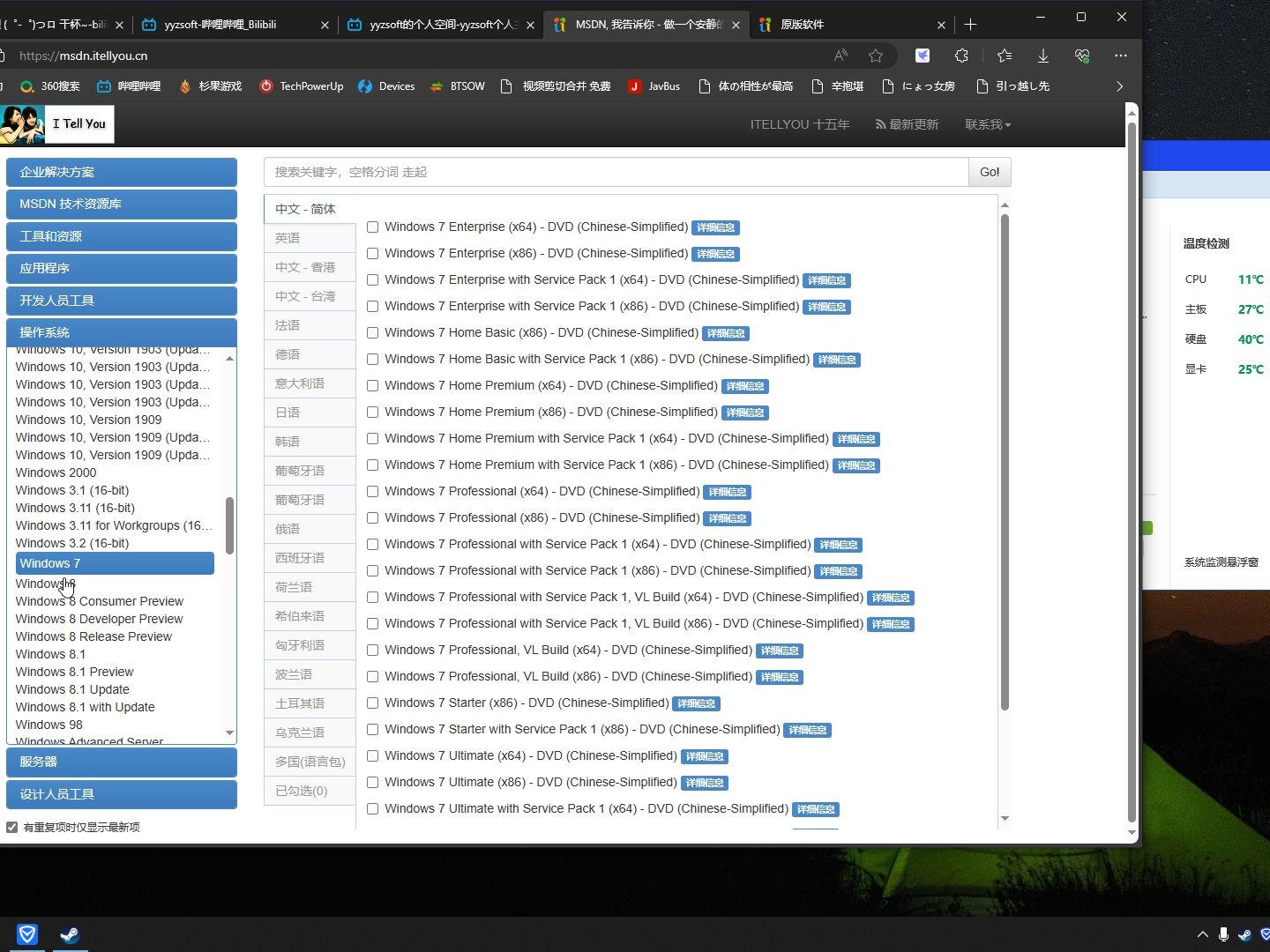This screenshot has height=952, width=1270.
Task: Open the 视频剪切合并 免费 bookmark
Action: 556,86
